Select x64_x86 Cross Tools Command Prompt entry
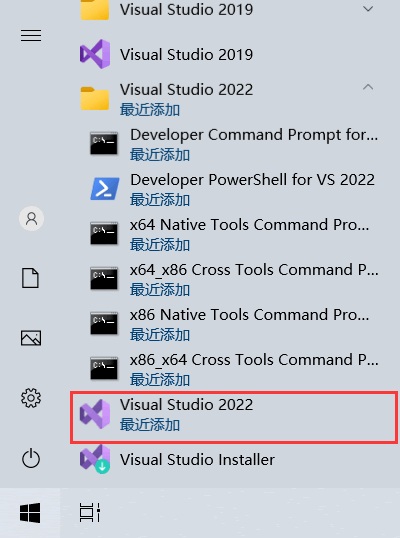 click(235, 279)
